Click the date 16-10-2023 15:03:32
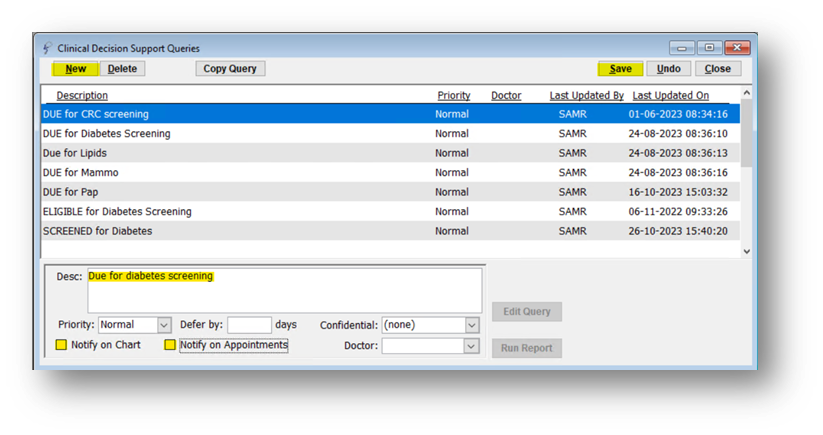The image size is (823, 435). [x=678, y=192]
